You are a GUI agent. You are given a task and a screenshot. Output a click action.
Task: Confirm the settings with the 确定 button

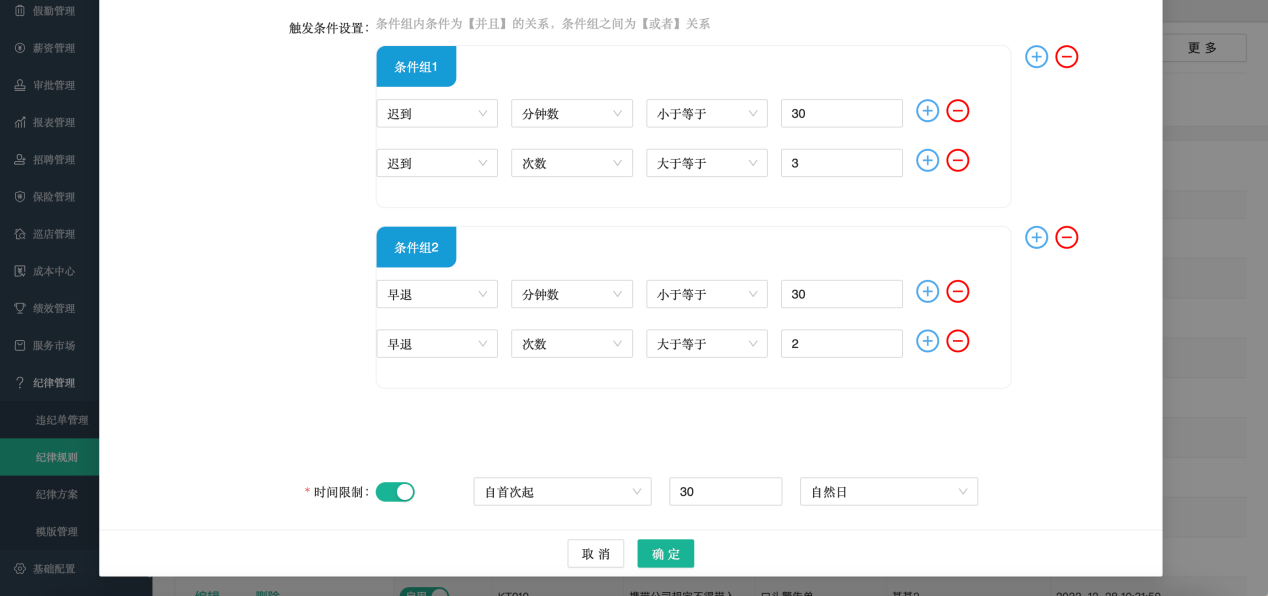(665, 553)
